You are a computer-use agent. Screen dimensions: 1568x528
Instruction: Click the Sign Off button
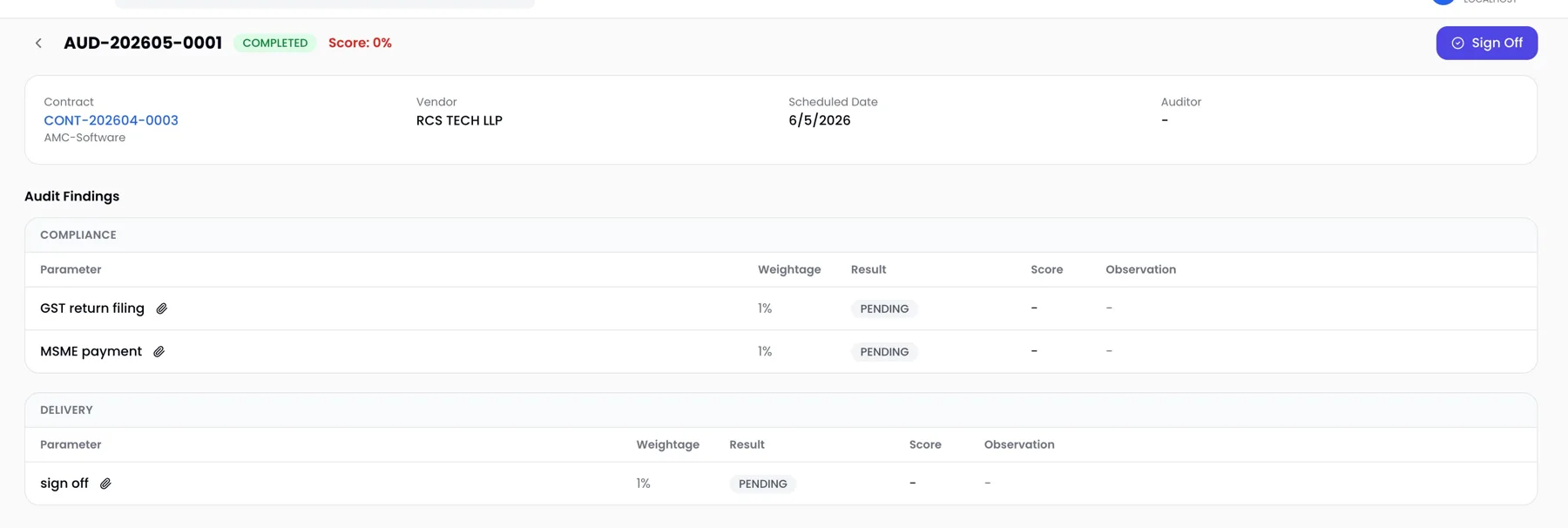tap(1486, 43)
